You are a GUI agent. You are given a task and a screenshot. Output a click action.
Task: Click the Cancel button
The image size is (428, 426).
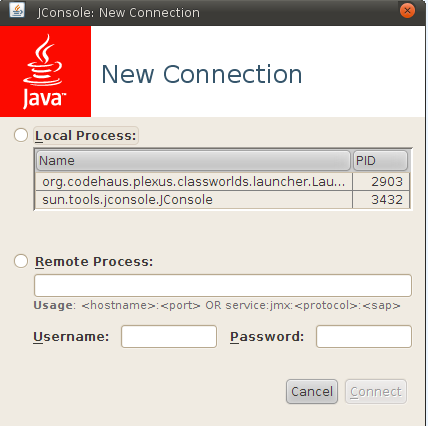(312, 392)
